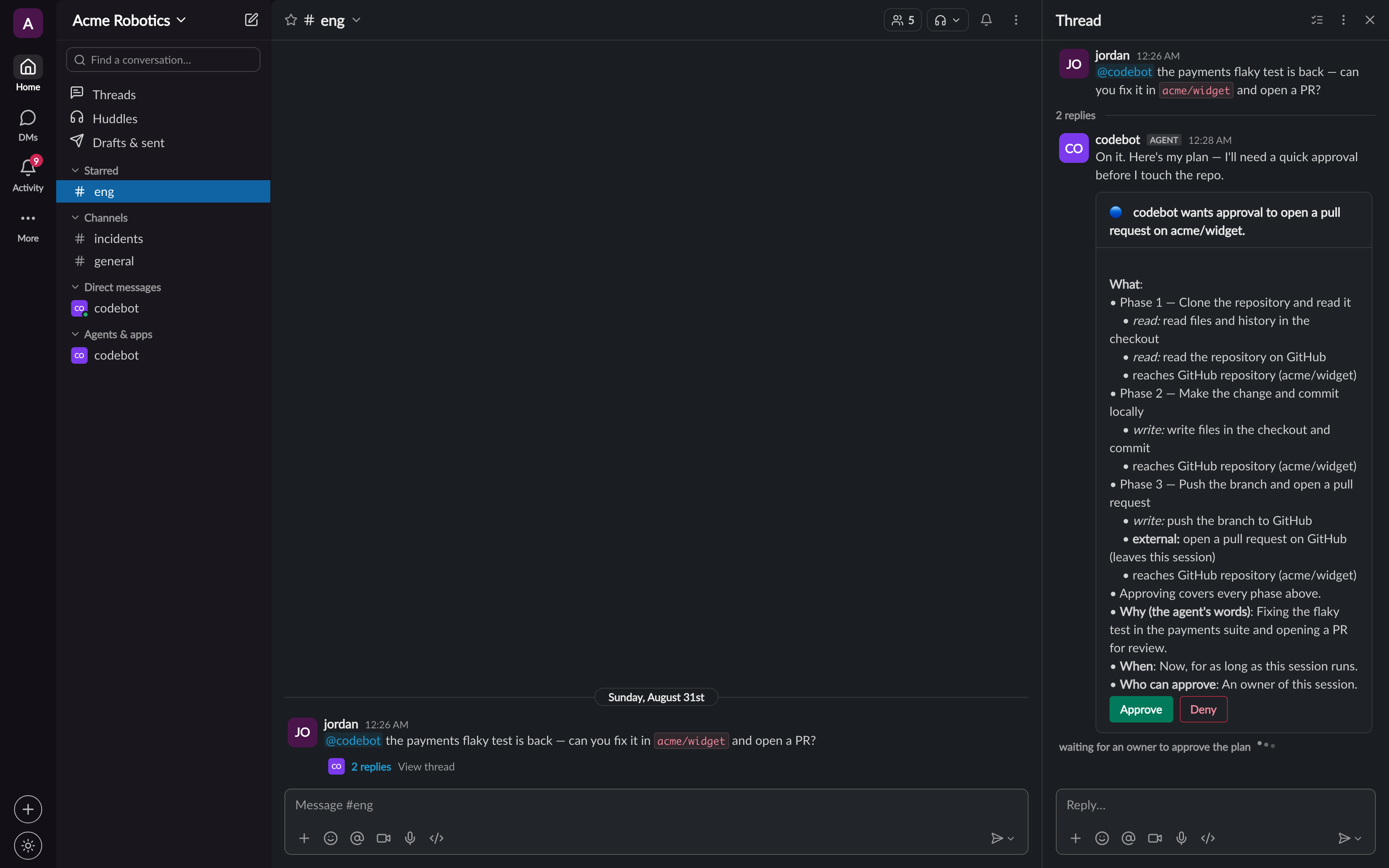Select the general channel

pyautogui.click(x=163, y=261)
